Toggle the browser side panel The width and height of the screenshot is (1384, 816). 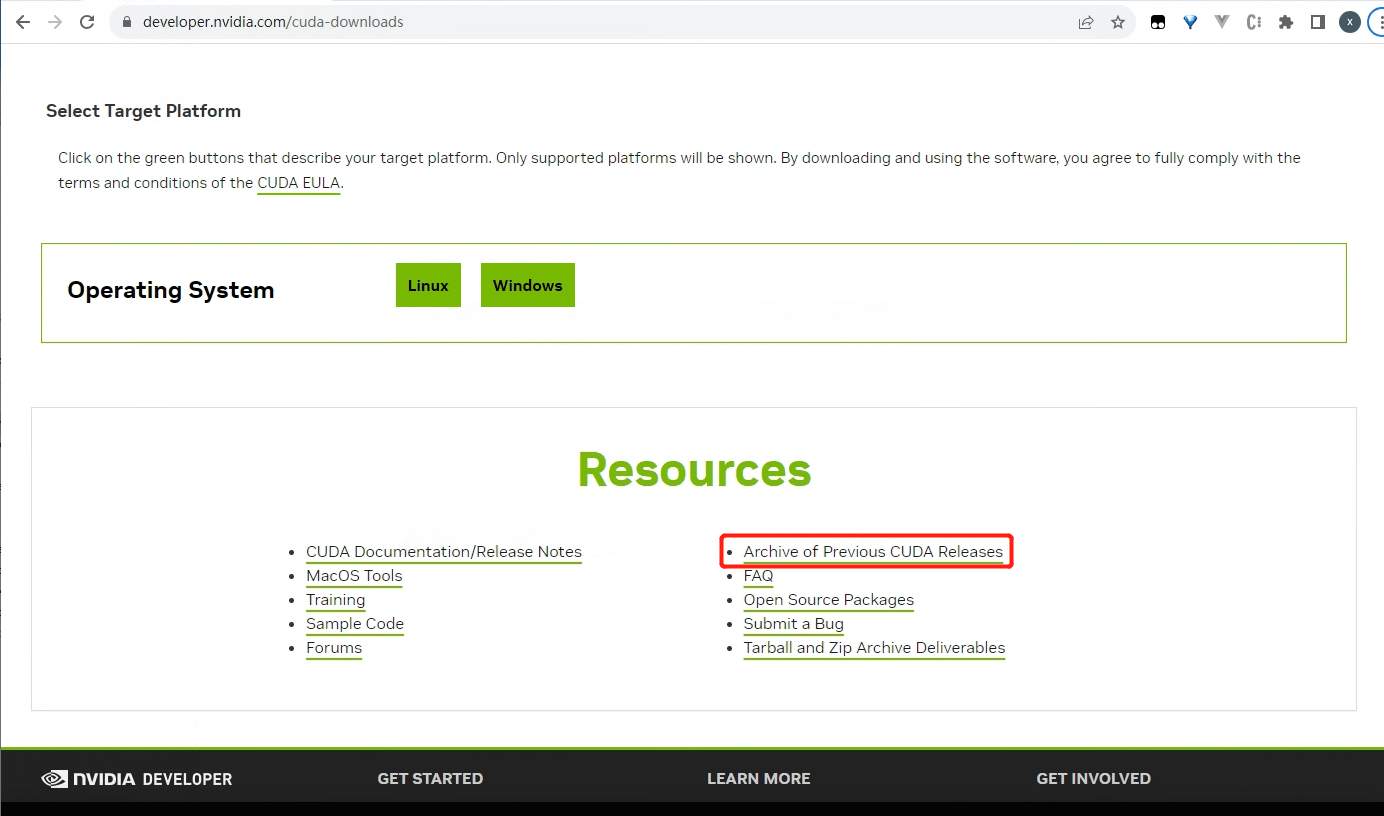(x=1318, y=22)
